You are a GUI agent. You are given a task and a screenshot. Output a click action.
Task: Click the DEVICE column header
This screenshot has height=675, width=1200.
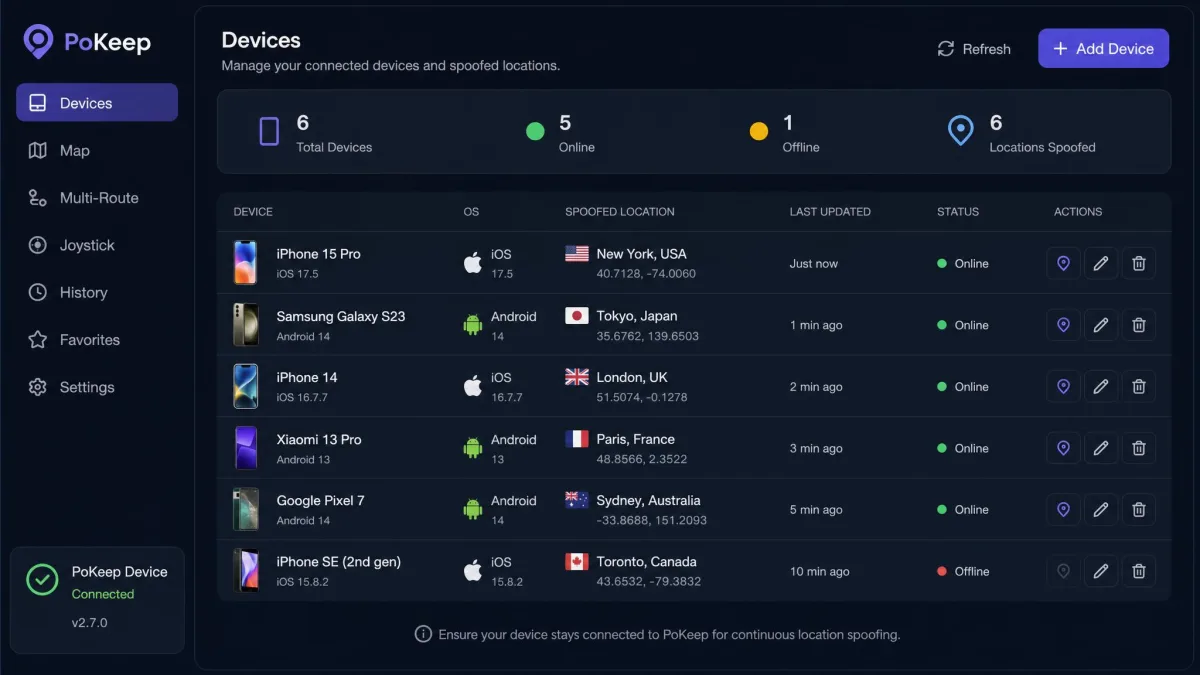[253, 212]
